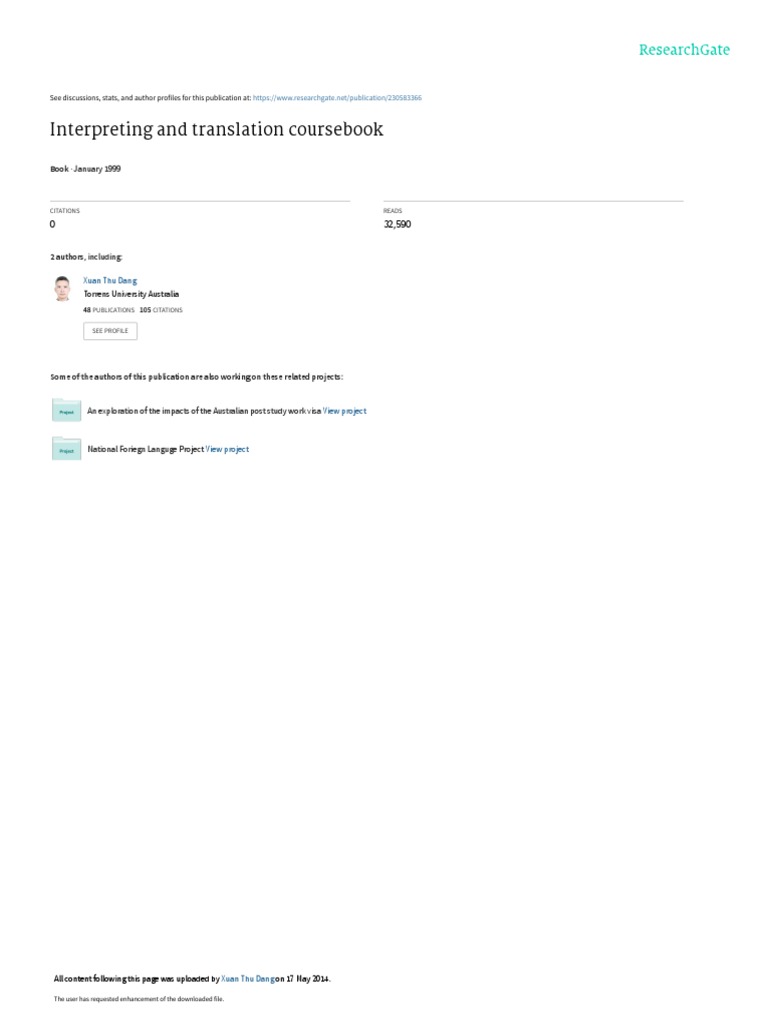768x1024 pixels.
Task: Click the SEE PROFILE button
Action: (x=110, y=331)
